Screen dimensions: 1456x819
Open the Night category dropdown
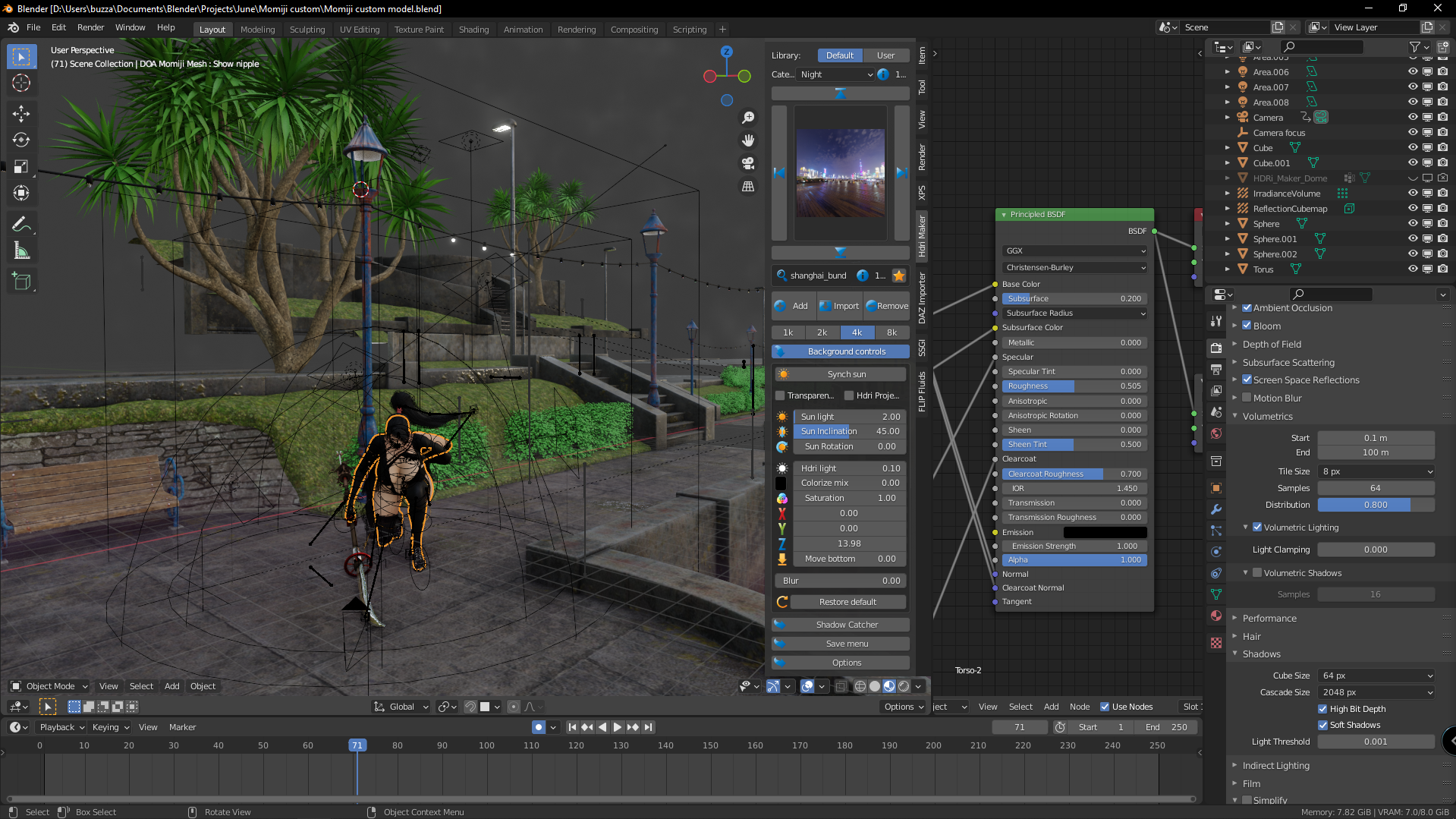837,74
